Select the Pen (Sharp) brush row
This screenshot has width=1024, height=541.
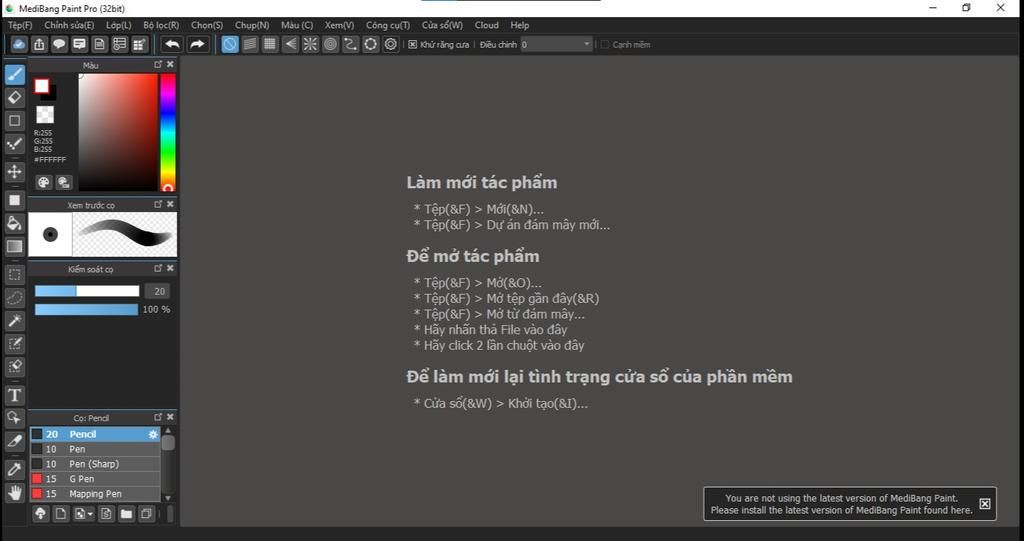click(95, 464)
